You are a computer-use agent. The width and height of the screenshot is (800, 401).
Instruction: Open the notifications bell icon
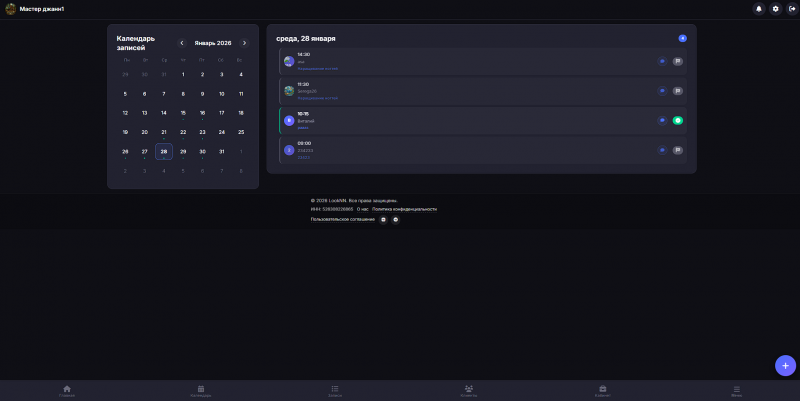point(759,9)
